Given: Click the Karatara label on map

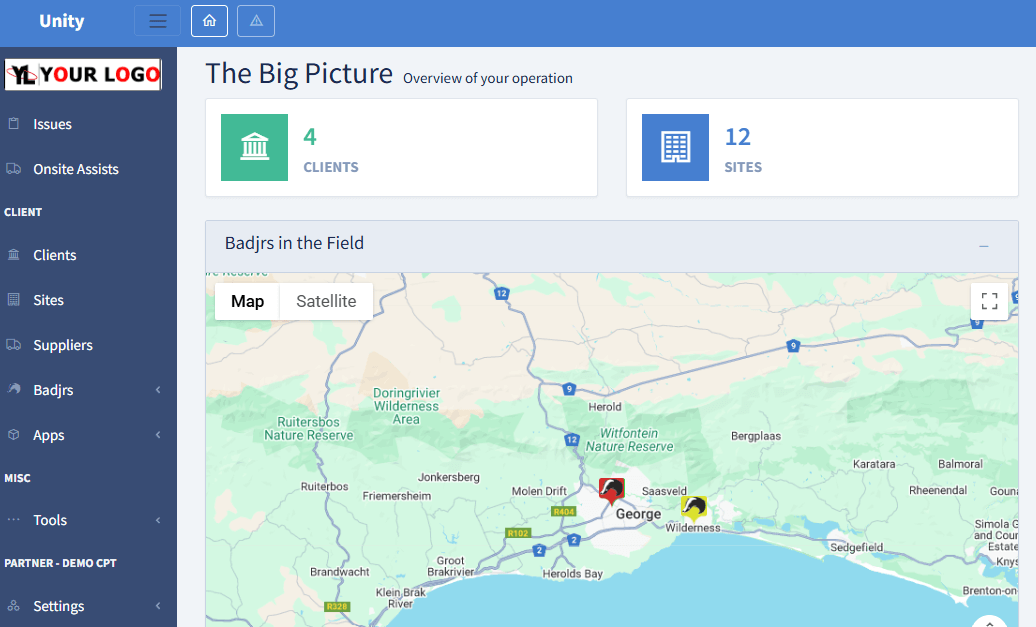Looking at the screenshot, I should coord(874,464).
